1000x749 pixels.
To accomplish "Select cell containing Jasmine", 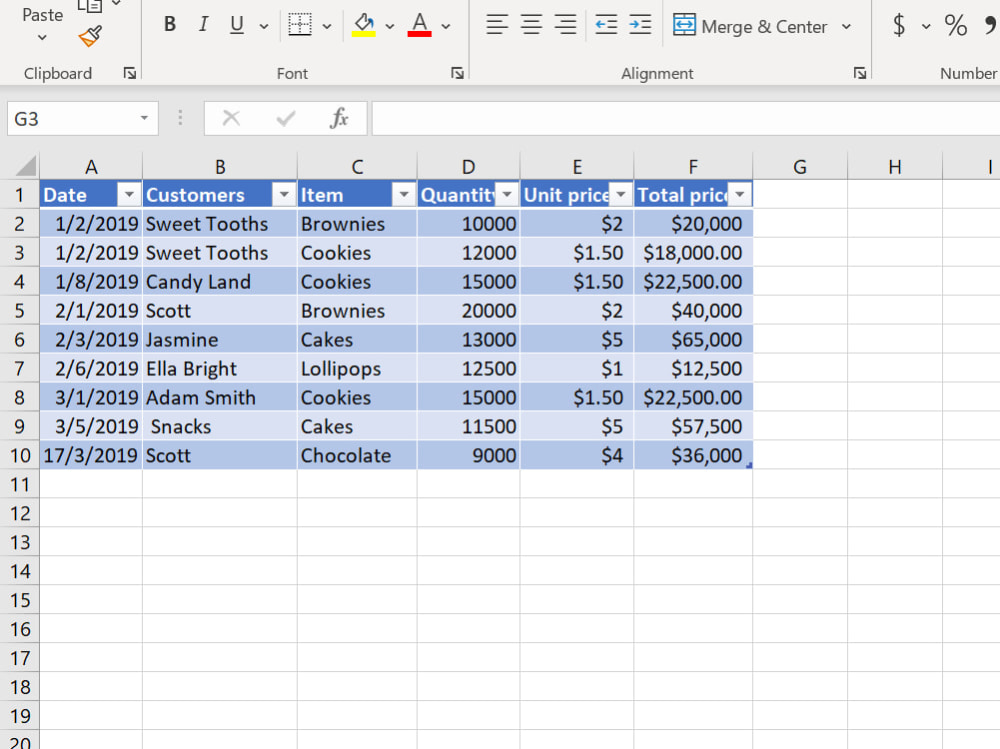I will 220,340.
